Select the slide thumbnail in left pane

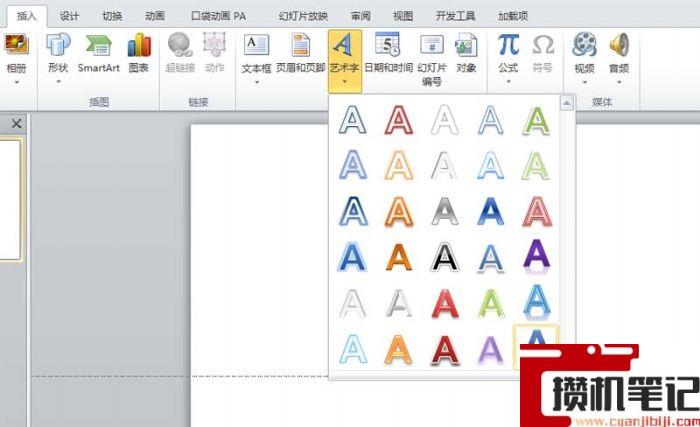click(x=10, y=200)
